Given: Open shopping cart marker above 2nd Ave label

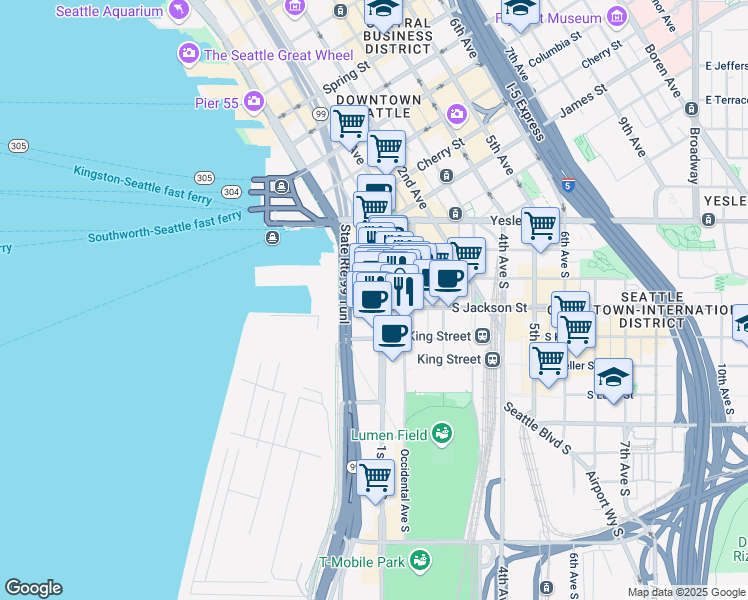Looking at the screenshot, I should click(386, 150).
